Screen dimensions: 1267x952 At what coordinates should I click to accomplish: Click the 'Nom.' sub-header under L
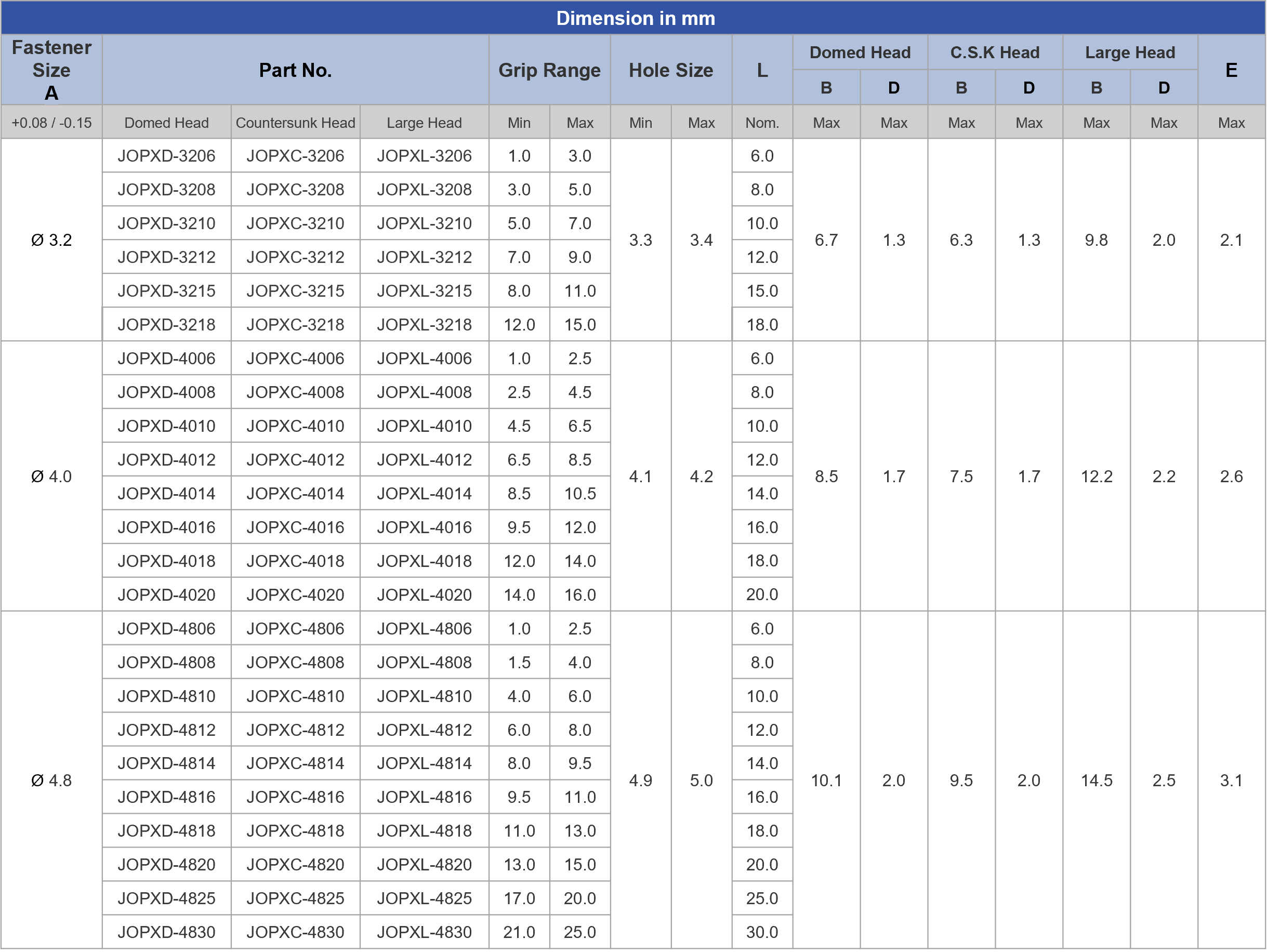click(x=762, y=123)
